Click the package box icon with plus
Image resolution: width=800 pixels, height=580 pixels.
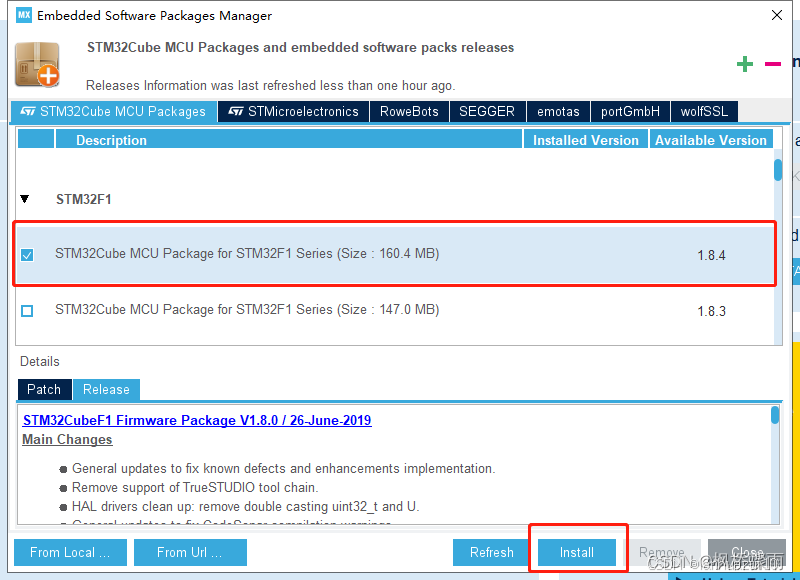[x=37, y=65]
